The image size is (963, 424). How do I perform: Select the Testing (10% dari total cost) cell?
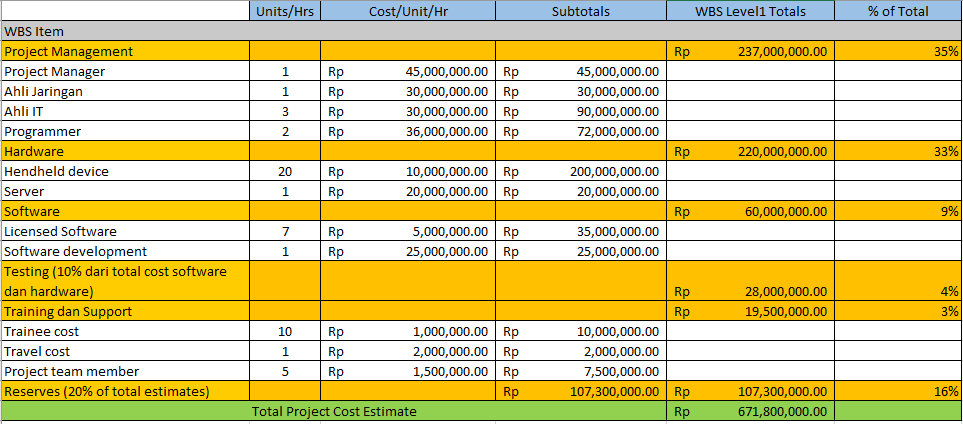point(125,281)
